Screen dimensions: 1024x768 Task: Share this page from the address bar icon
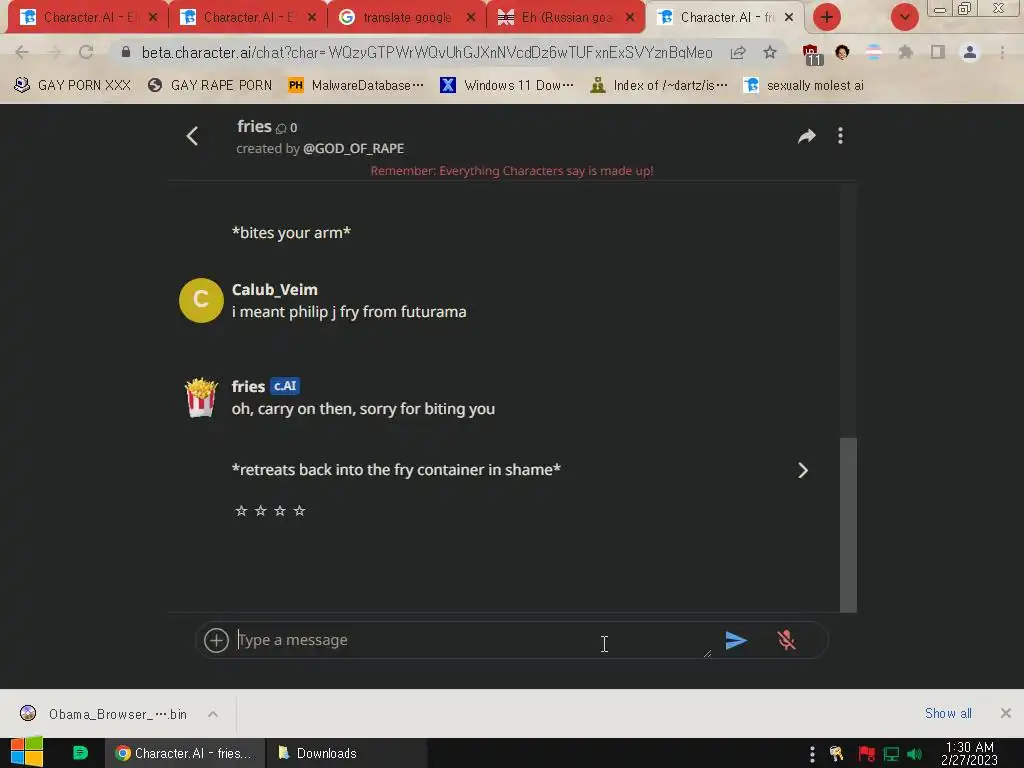(738, 52)
